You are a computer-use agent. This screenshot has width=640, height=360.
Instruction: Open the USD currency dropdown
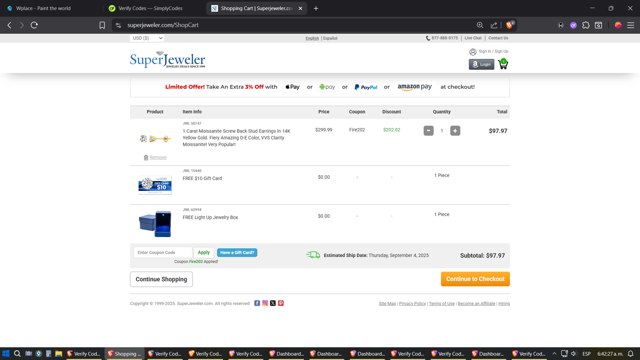[x=147, y=38]
